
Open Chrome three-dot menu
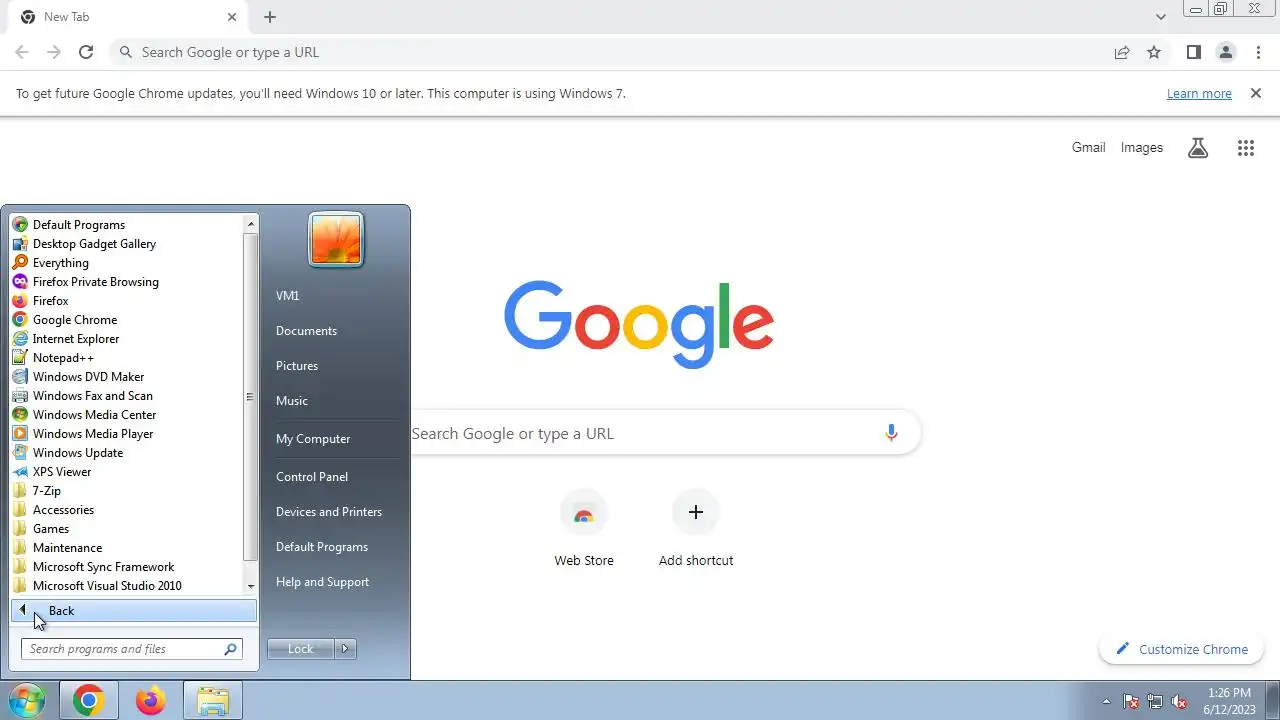coord(1258,52)
